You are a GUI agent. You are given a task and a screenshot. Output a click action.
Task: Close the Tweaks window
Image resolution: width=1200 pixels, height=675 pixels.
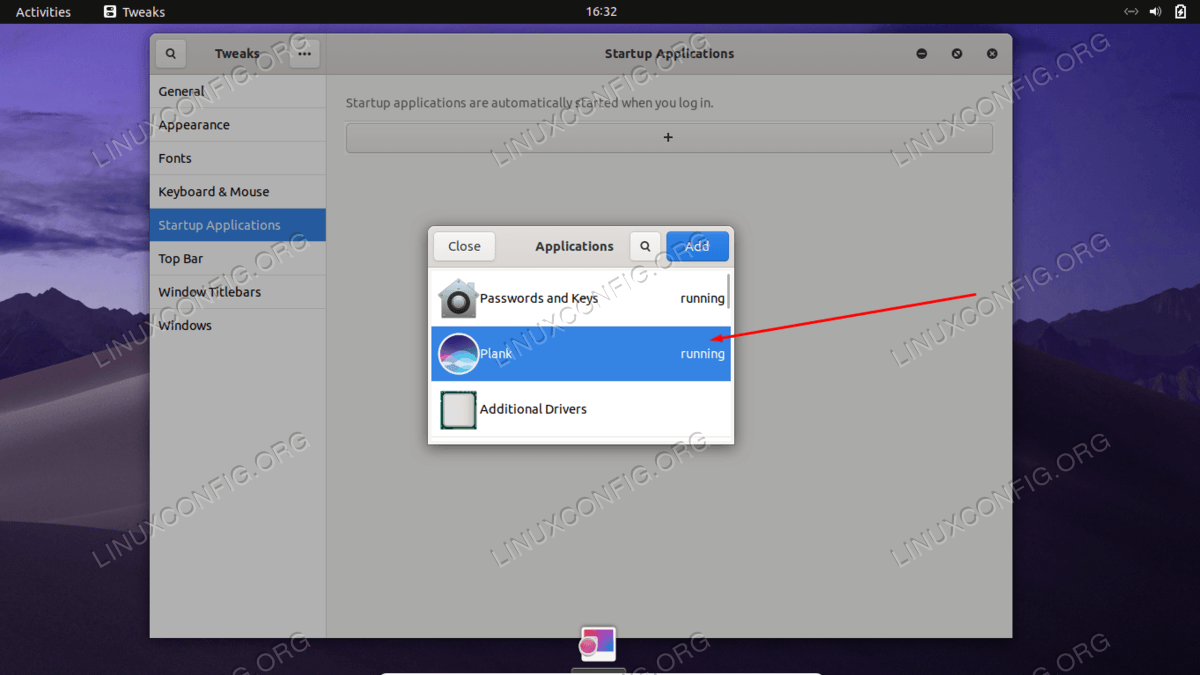992,54
